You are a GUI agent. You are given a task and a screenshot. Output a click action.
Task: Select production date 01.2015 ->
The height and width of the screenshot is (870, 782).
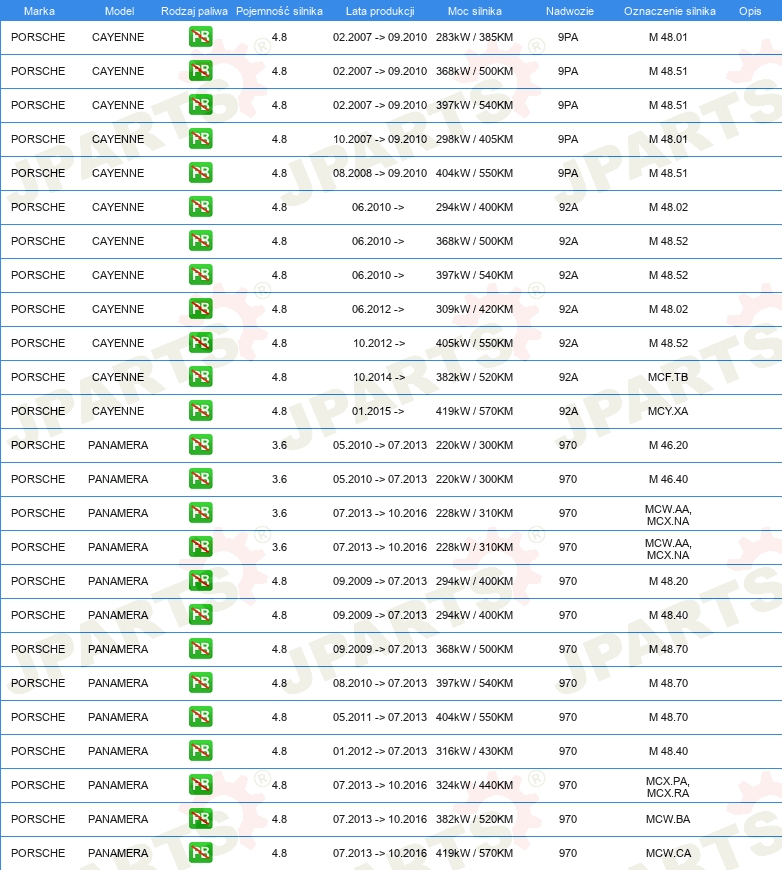point(378,411)
